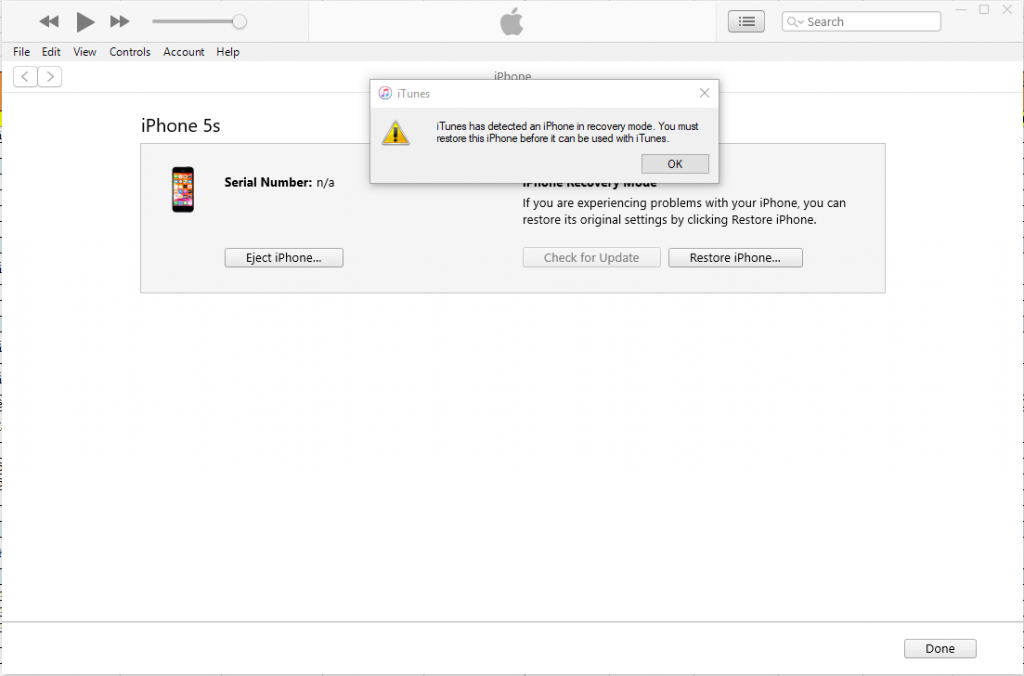This screenshot has height=676, width=1024.
Task: Click the volume slider knob
Action: coord(240,22)
